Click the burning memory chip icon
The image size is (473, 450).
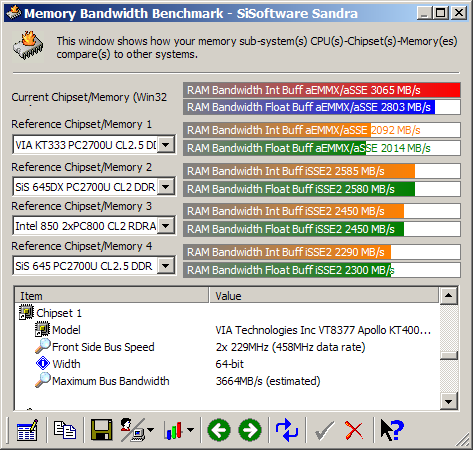28,46
